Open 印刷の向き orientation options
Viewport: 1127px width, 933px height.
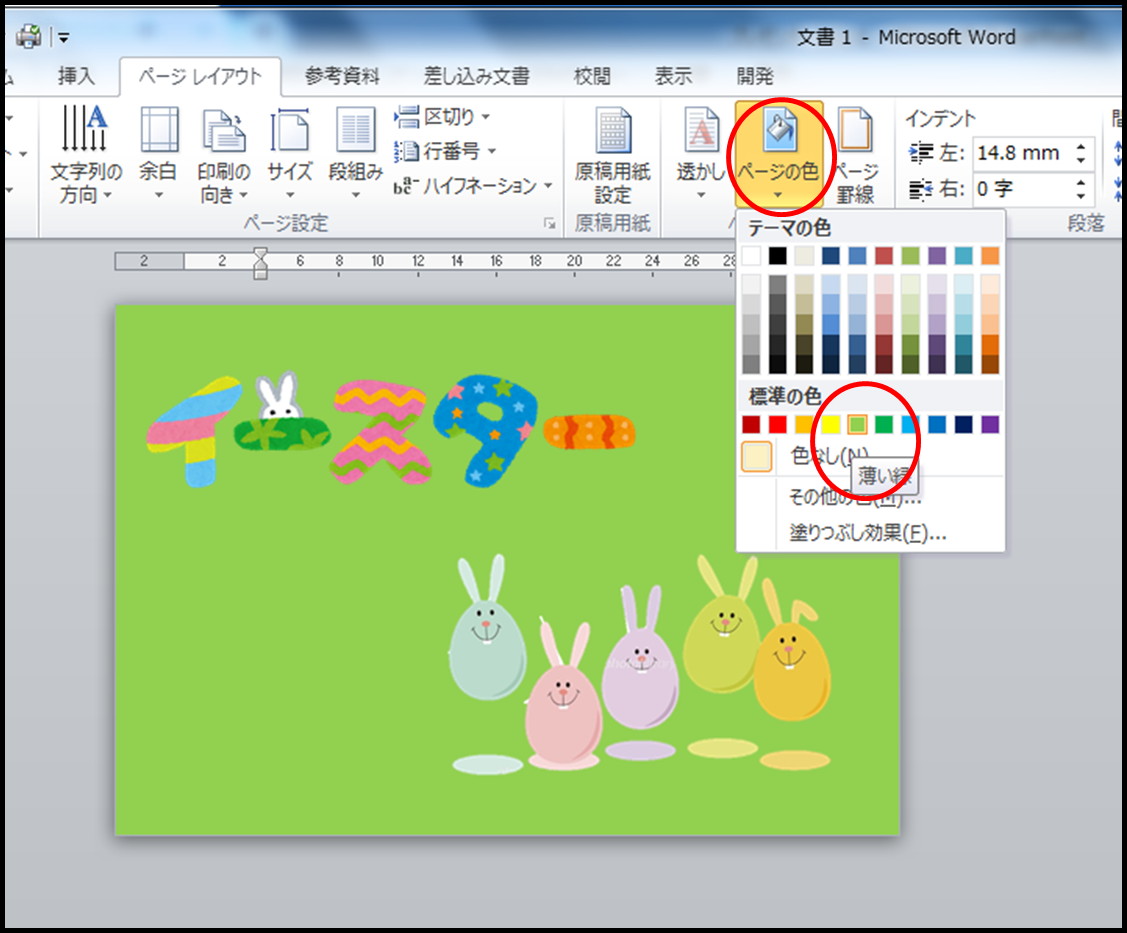(224, 154)
